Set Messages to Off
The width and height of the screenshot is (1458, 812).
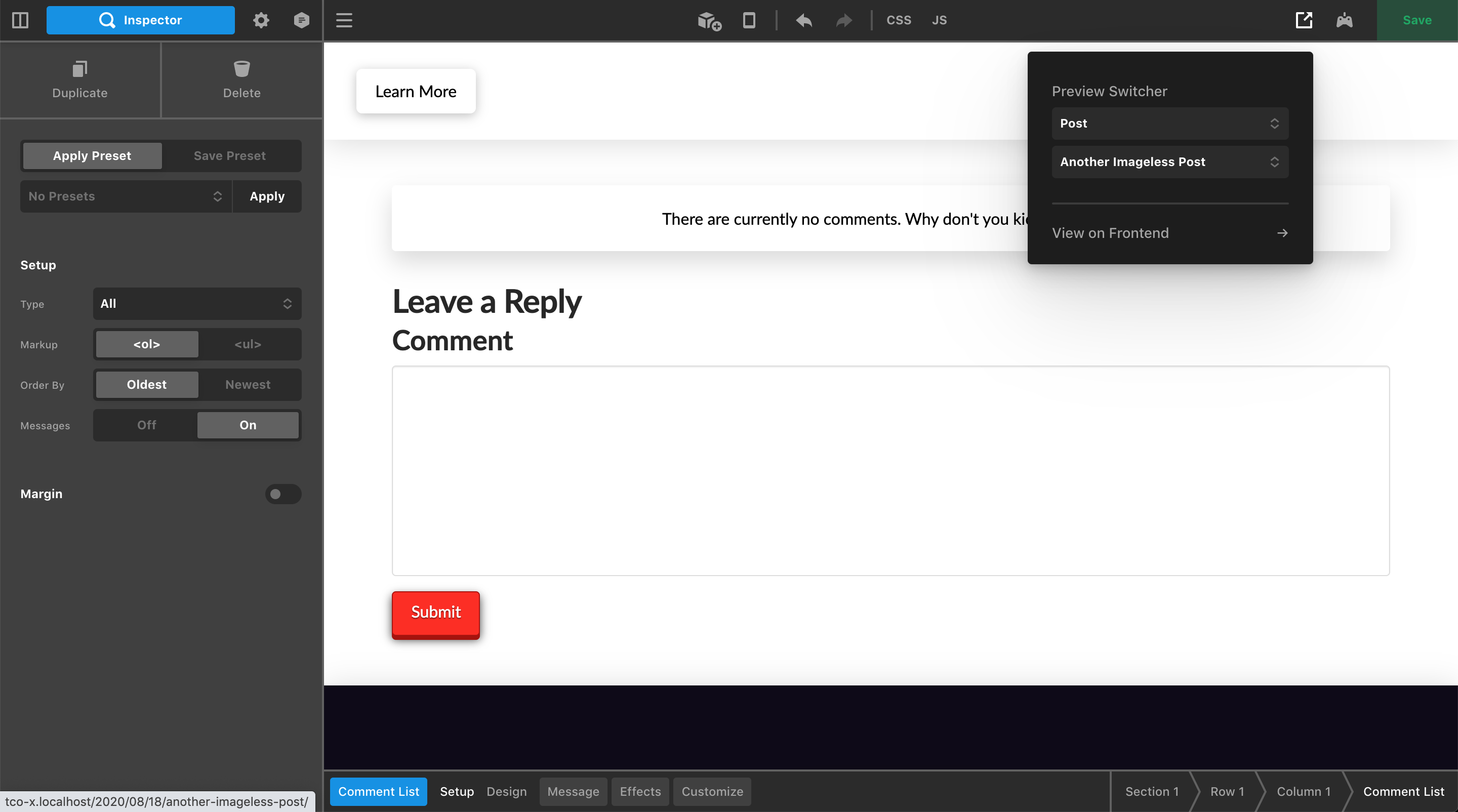click(x=146, y=425)
